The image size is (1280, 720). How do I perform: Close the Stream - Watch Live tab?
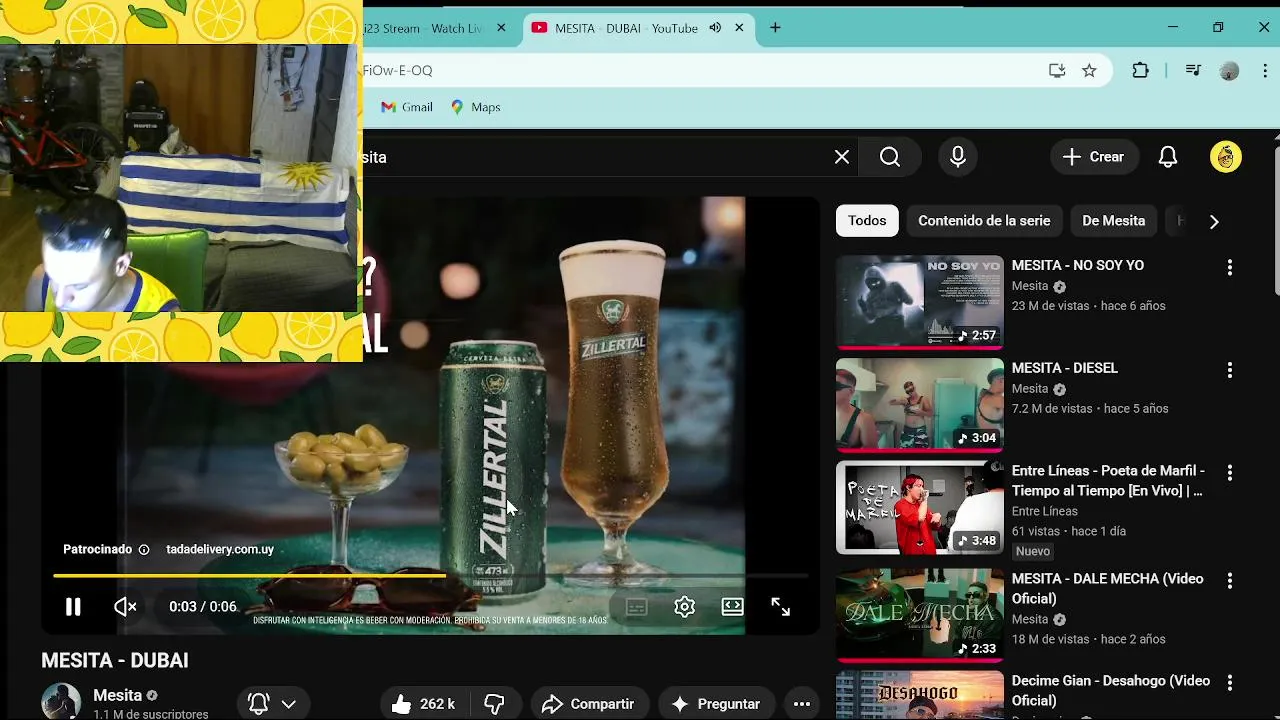(x=501, y=28)
